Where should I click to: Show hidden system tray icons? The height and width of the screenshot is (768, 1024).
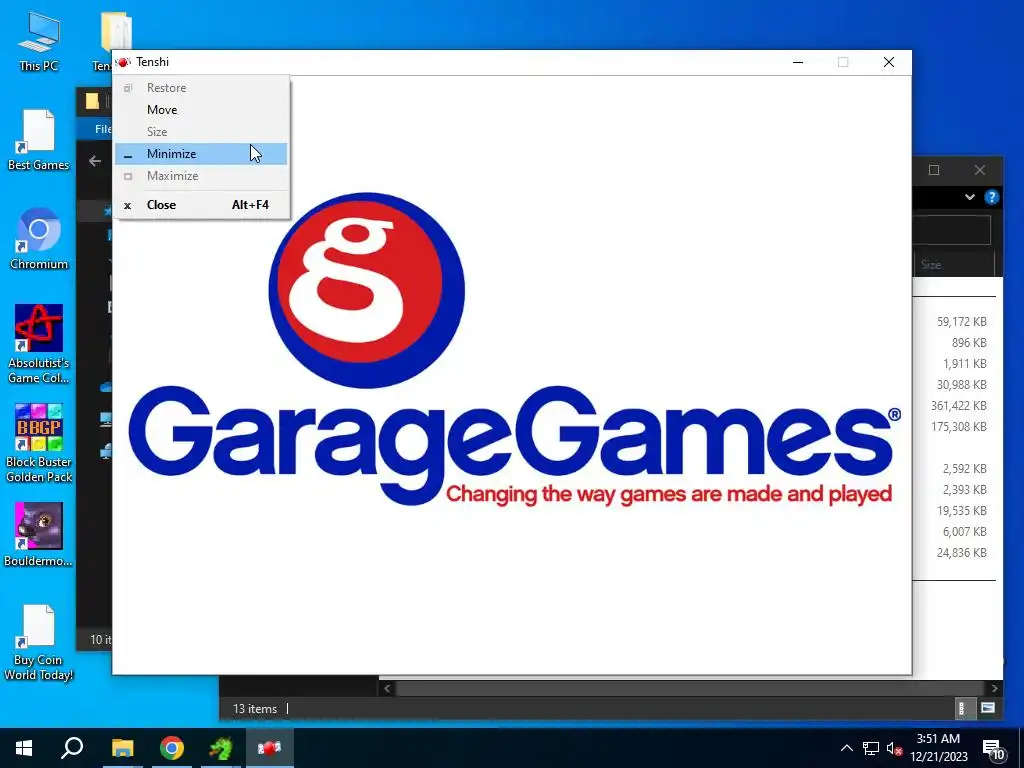[846, 748]
